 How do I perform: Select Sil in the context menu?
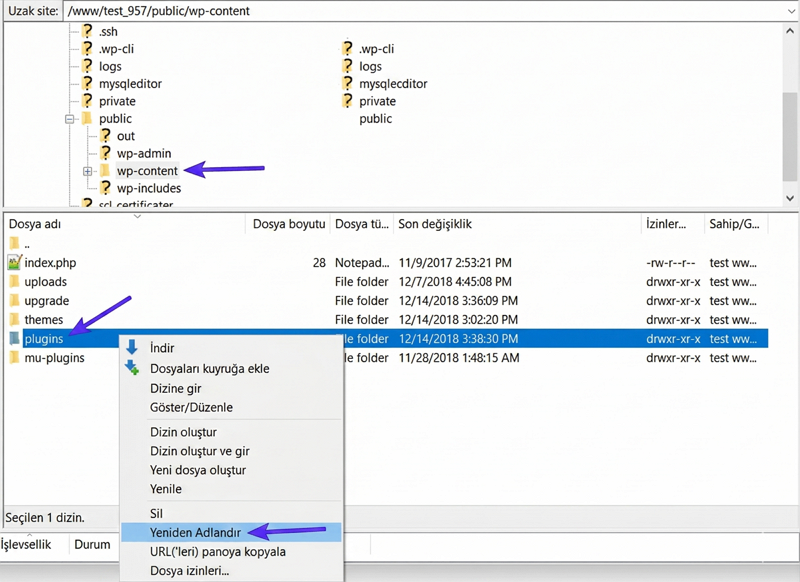(x=156, y=513)
